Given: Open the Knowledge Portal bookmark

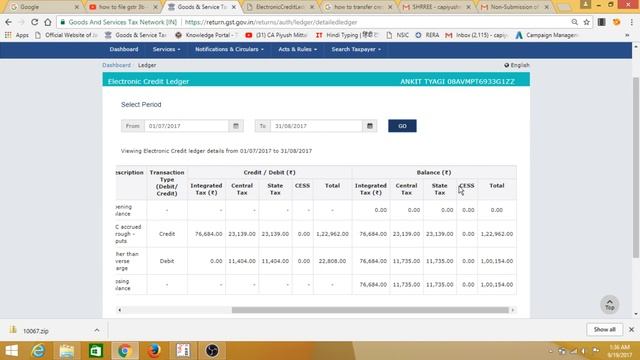Looking at the screenshot, I should click(x=206, y=35).
